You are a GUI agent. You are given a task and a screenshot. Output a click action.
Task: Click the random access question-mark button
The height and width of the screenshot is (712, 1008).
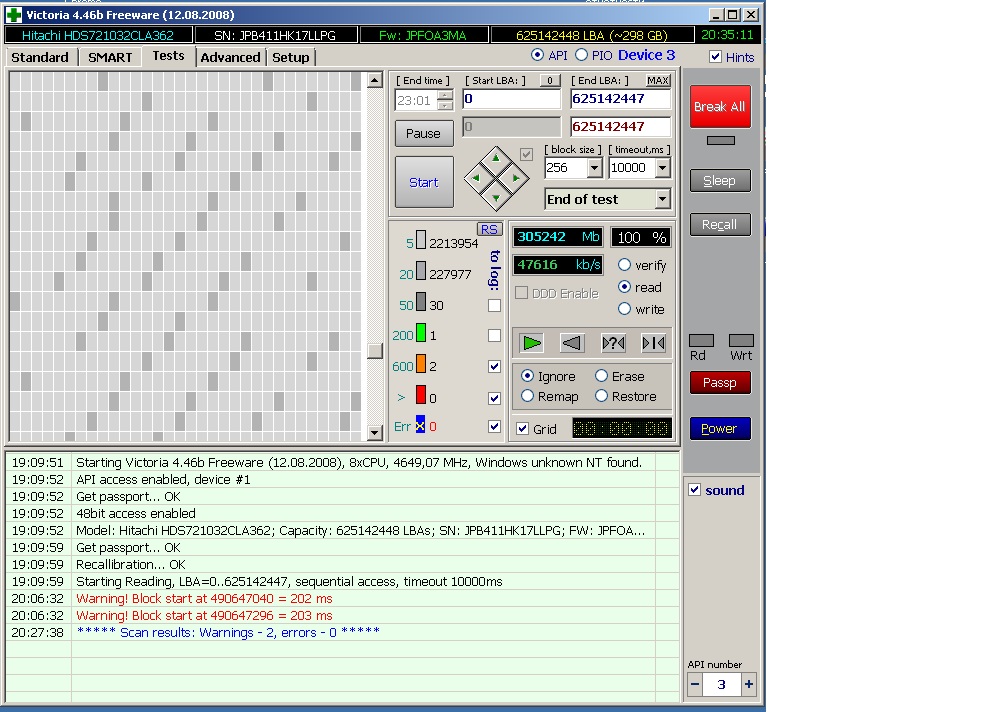pos(613,343)
